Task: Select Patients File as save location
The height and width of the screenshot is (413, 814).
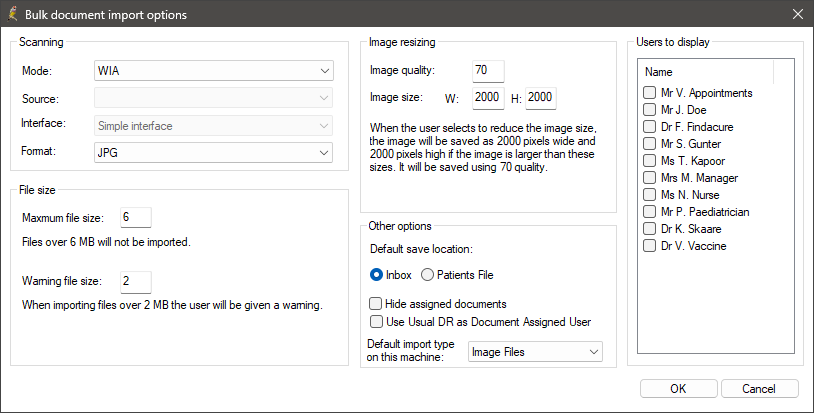Action: (x=428, y=275)
